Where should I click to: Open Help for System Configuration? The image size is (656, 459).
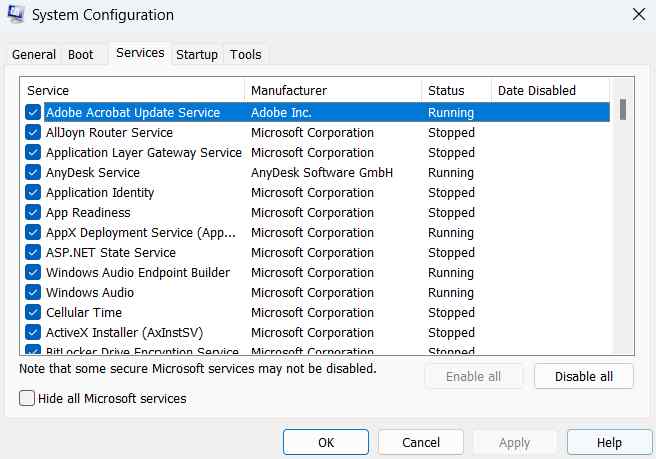609,442
